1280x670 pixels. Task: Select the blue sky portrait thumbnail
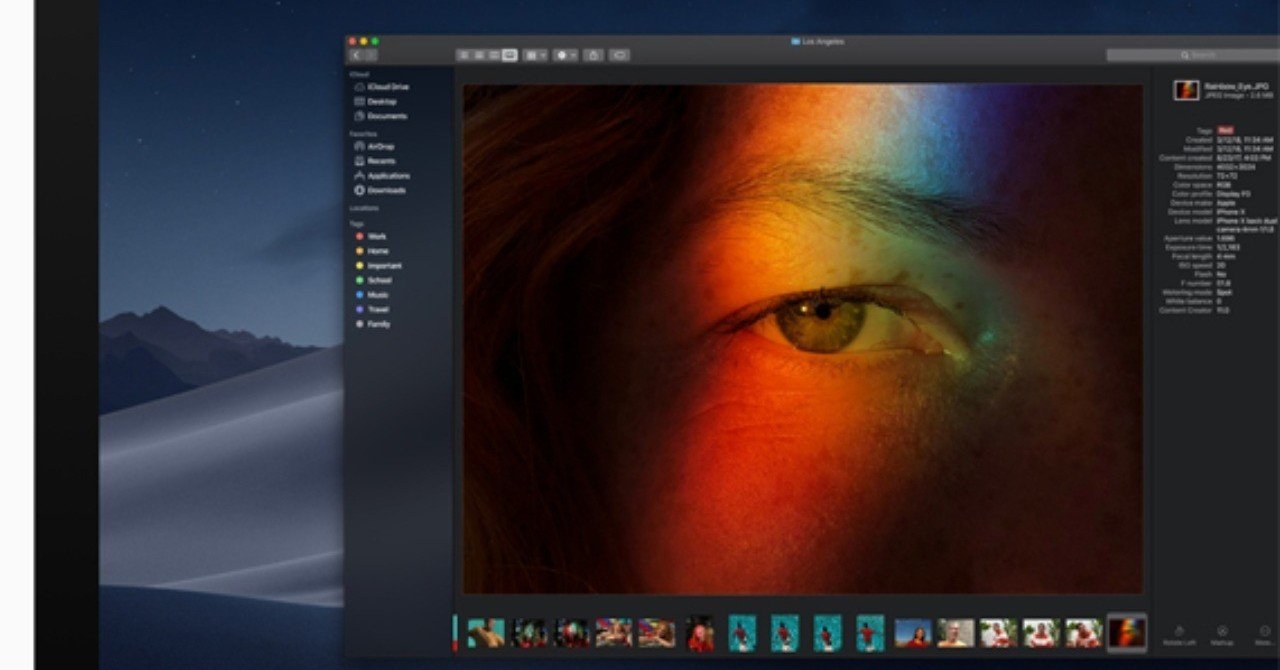[912, 633]
